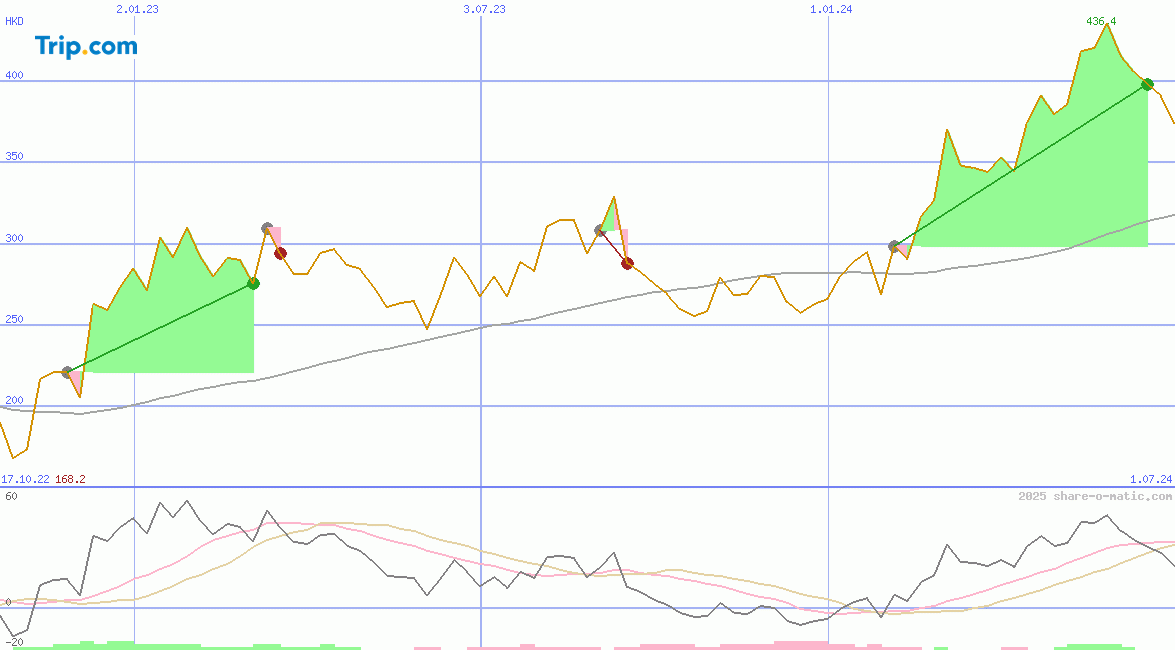Click the 168.2 low price label

(x=70, y=480)
